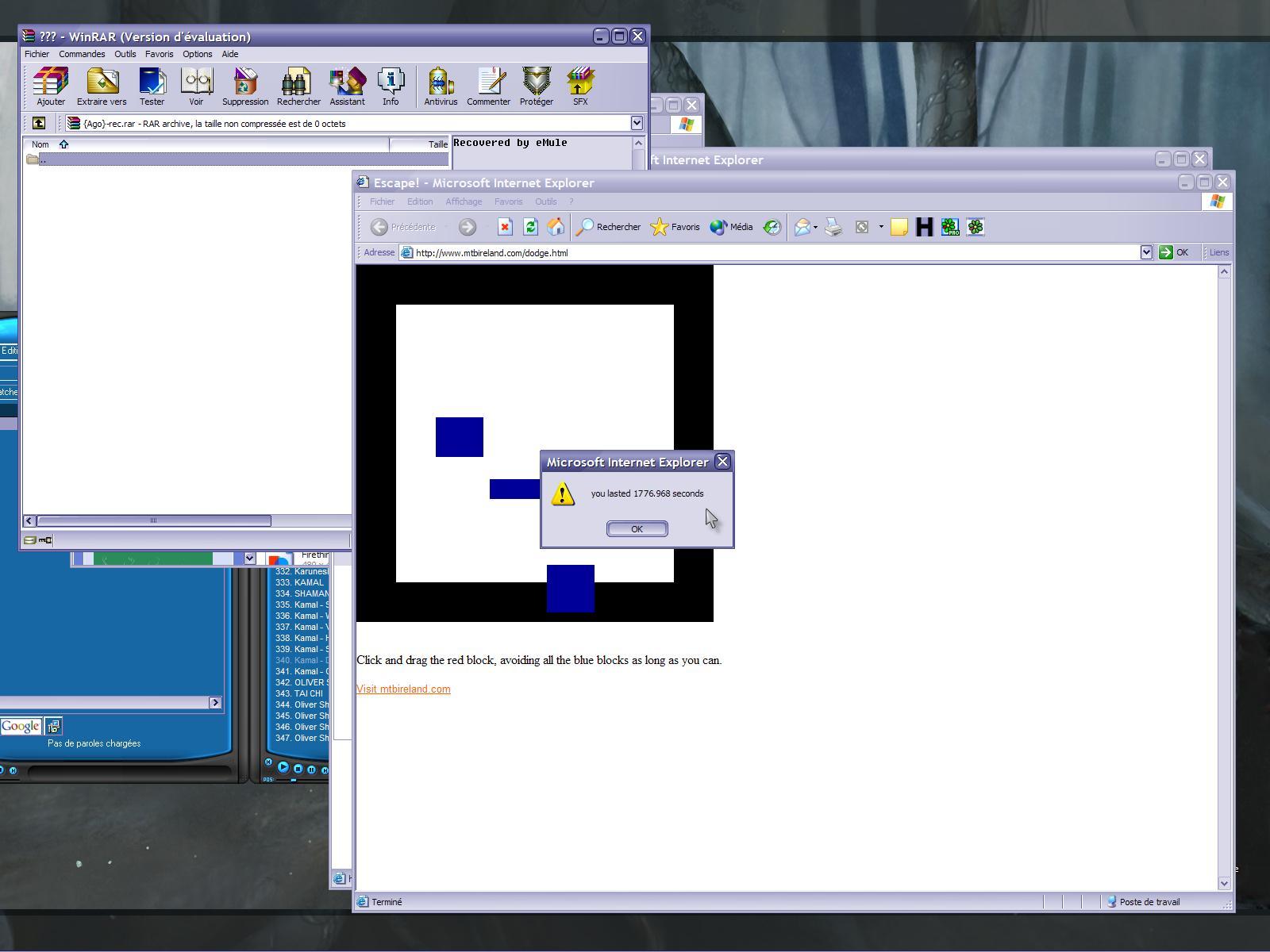Select playlist track 343. TAI CHI
Viewport: 1270px width, 952px height.
coord(299,693)
